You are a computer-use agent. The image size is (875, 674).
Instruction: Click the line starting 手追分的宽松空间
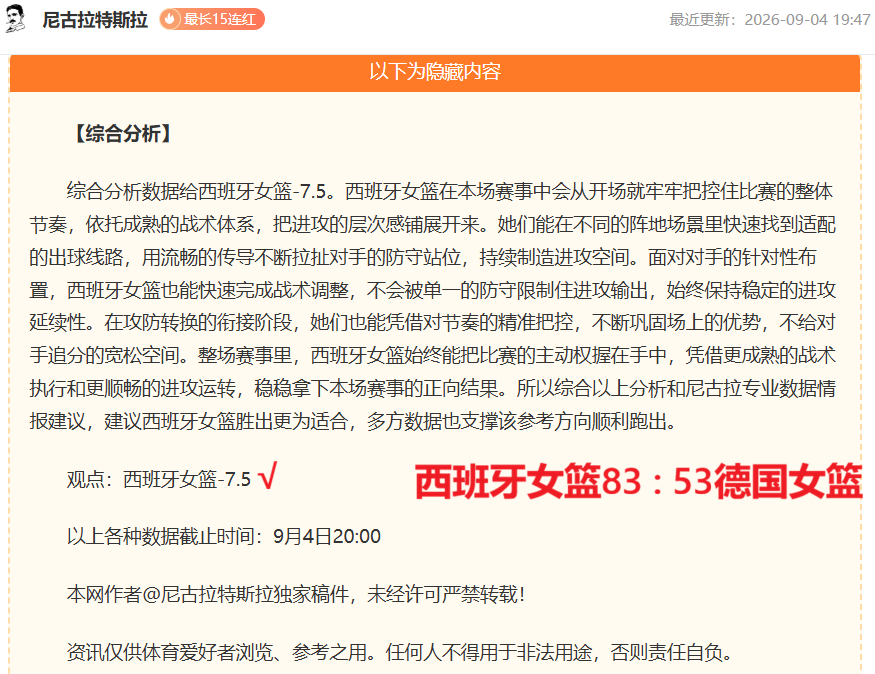(432, 355)
